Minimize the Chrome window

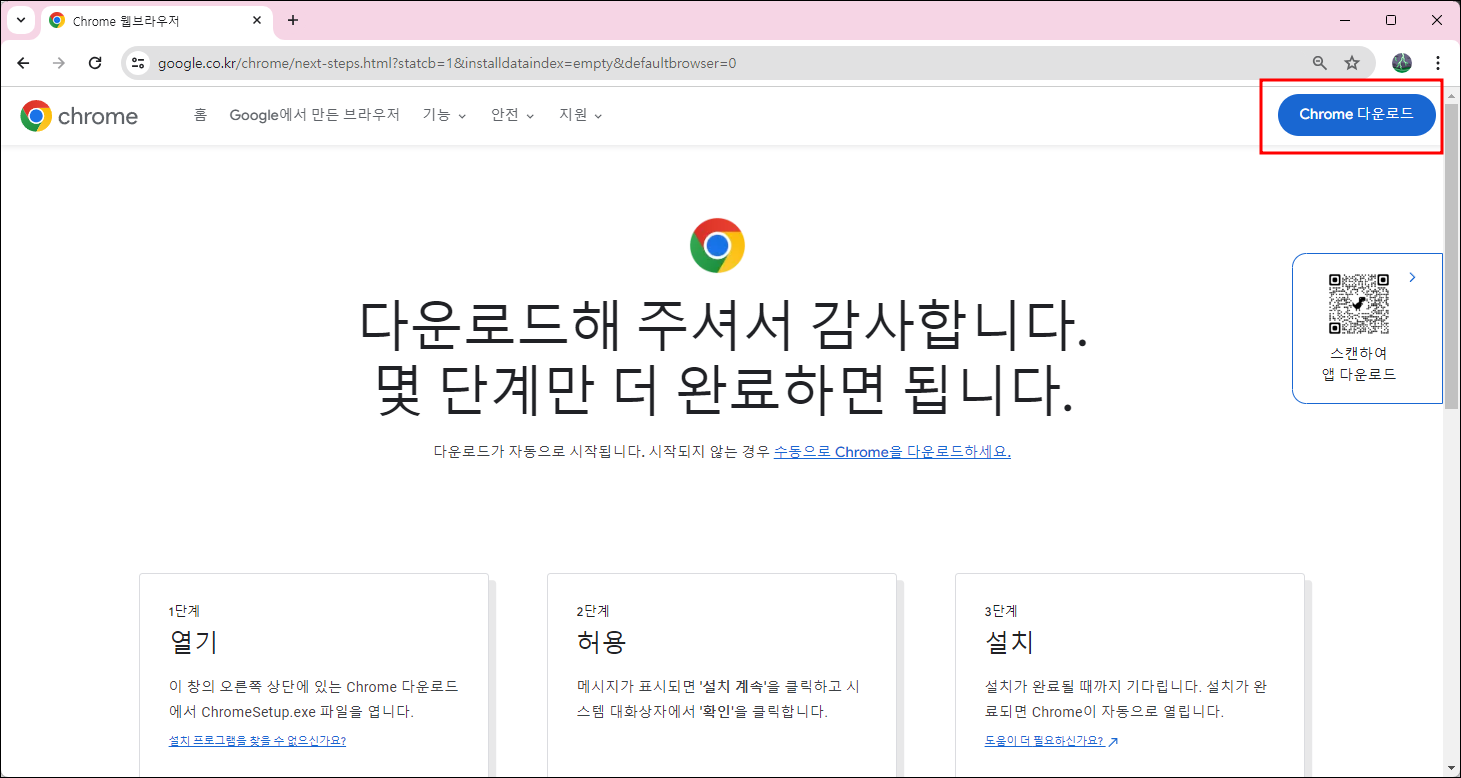click(1346, 20)
